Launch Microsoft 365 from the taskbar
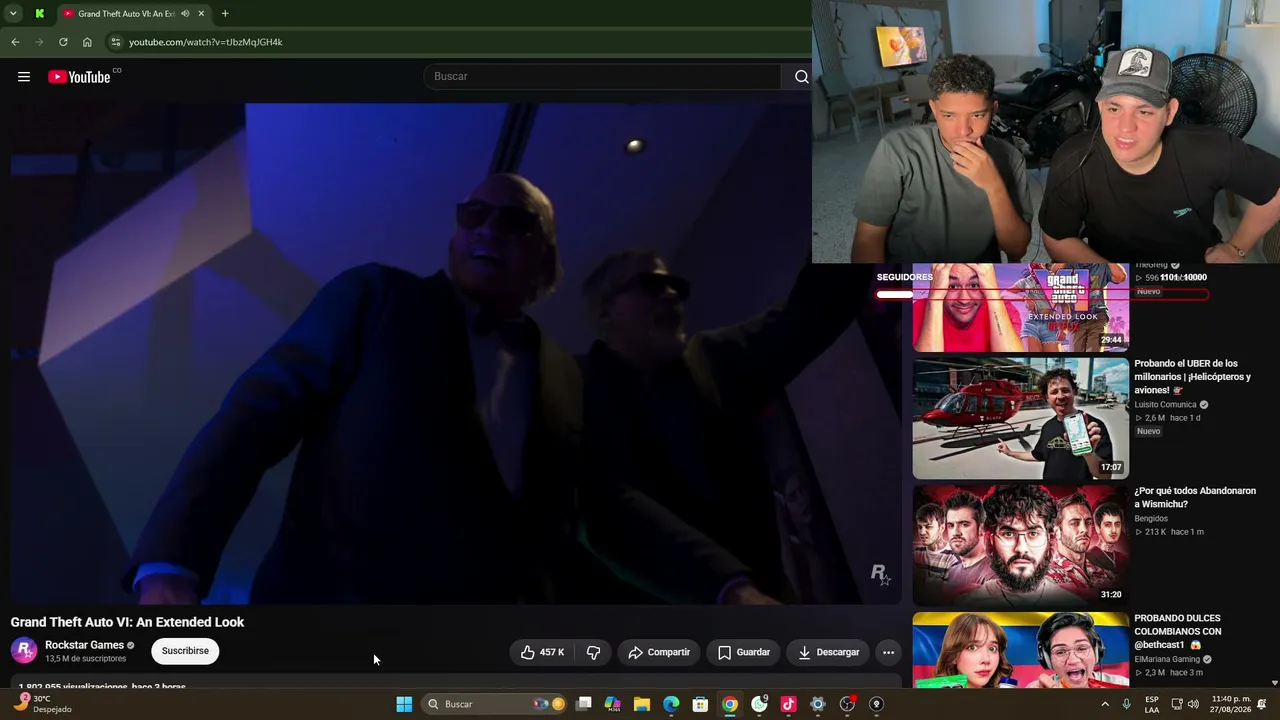1280x720 pixels. tap(613, 704)
